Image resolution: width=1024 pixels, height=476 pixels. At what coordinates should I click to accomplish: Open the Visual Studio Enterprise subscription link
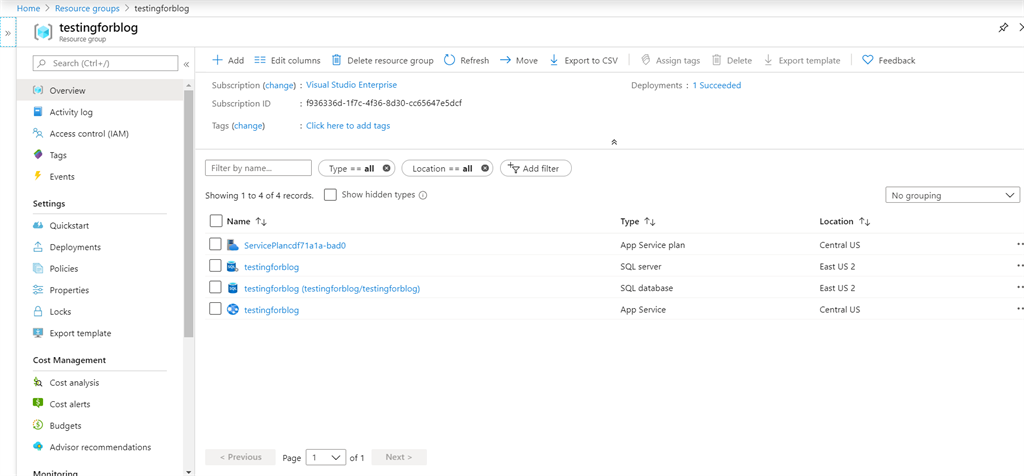[x=351, y=85]
